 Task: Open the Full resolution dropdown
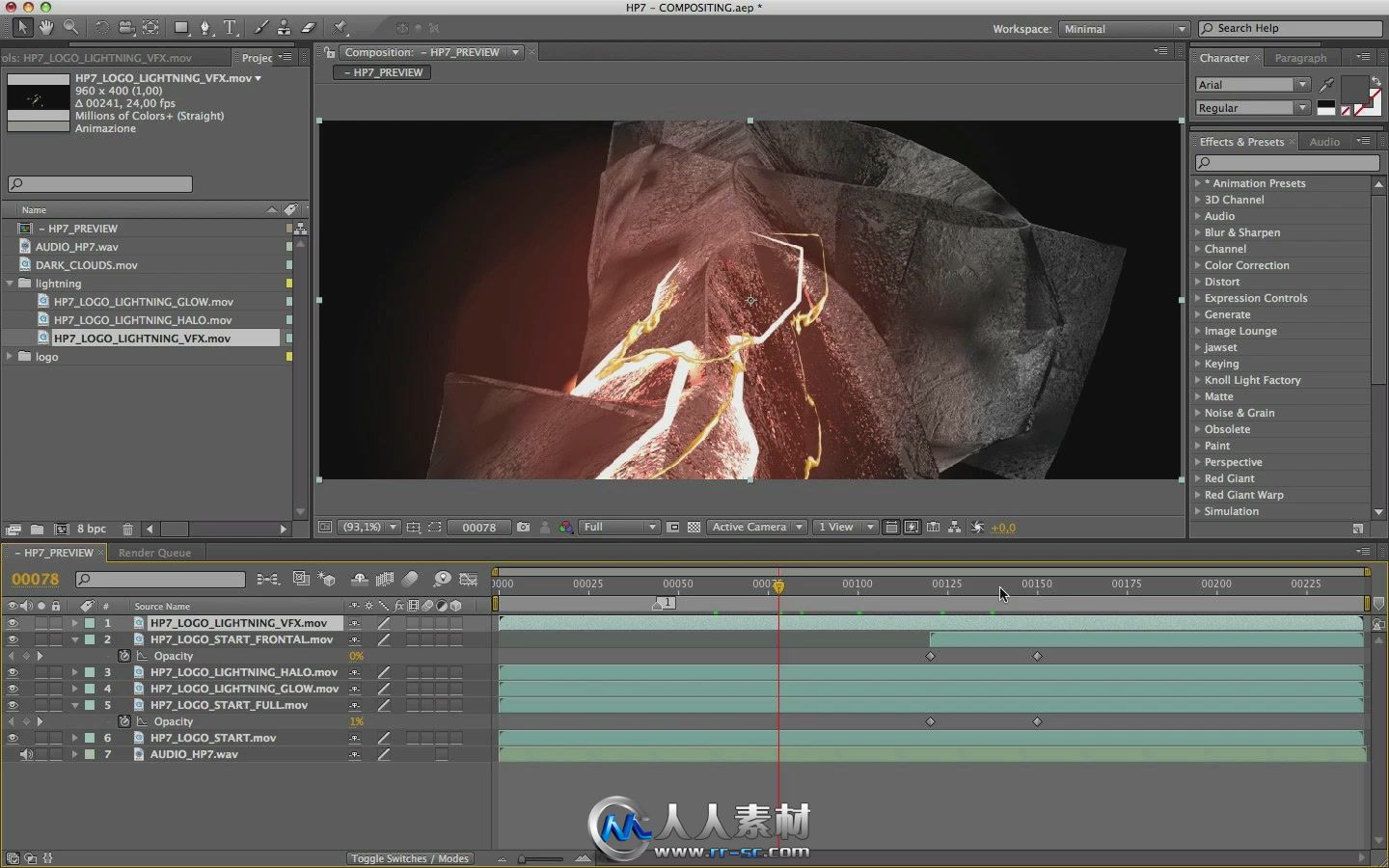tap(620, 528)
